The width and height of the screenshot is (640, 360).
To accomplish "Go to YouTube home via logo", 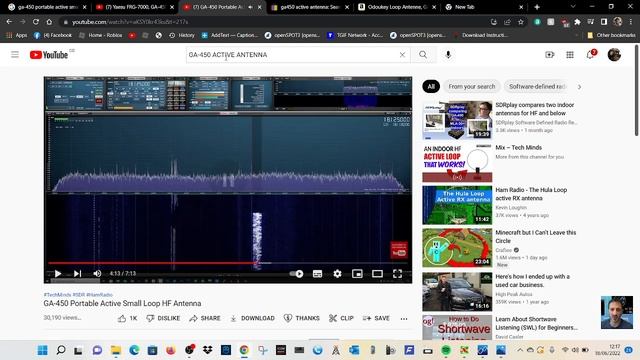I will point(49,55).
